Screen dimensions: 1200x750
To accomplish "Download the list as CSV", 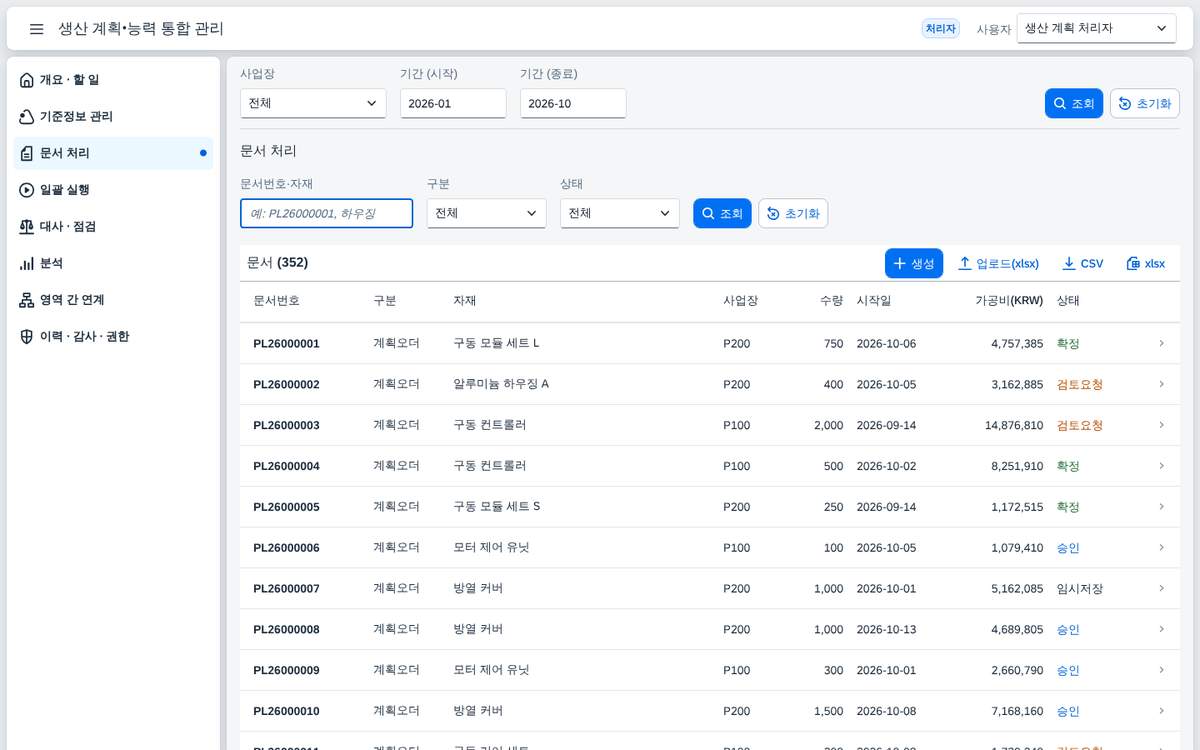I will point(1082,263).
